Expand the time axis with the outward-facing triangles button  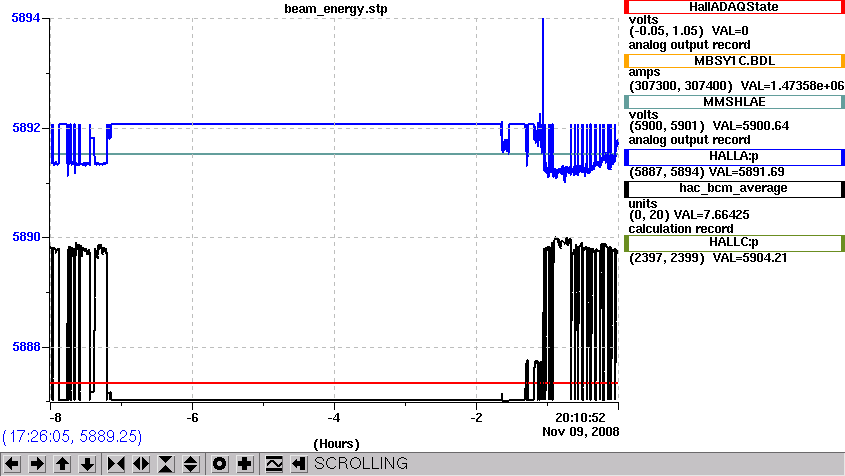click(141, 464)
